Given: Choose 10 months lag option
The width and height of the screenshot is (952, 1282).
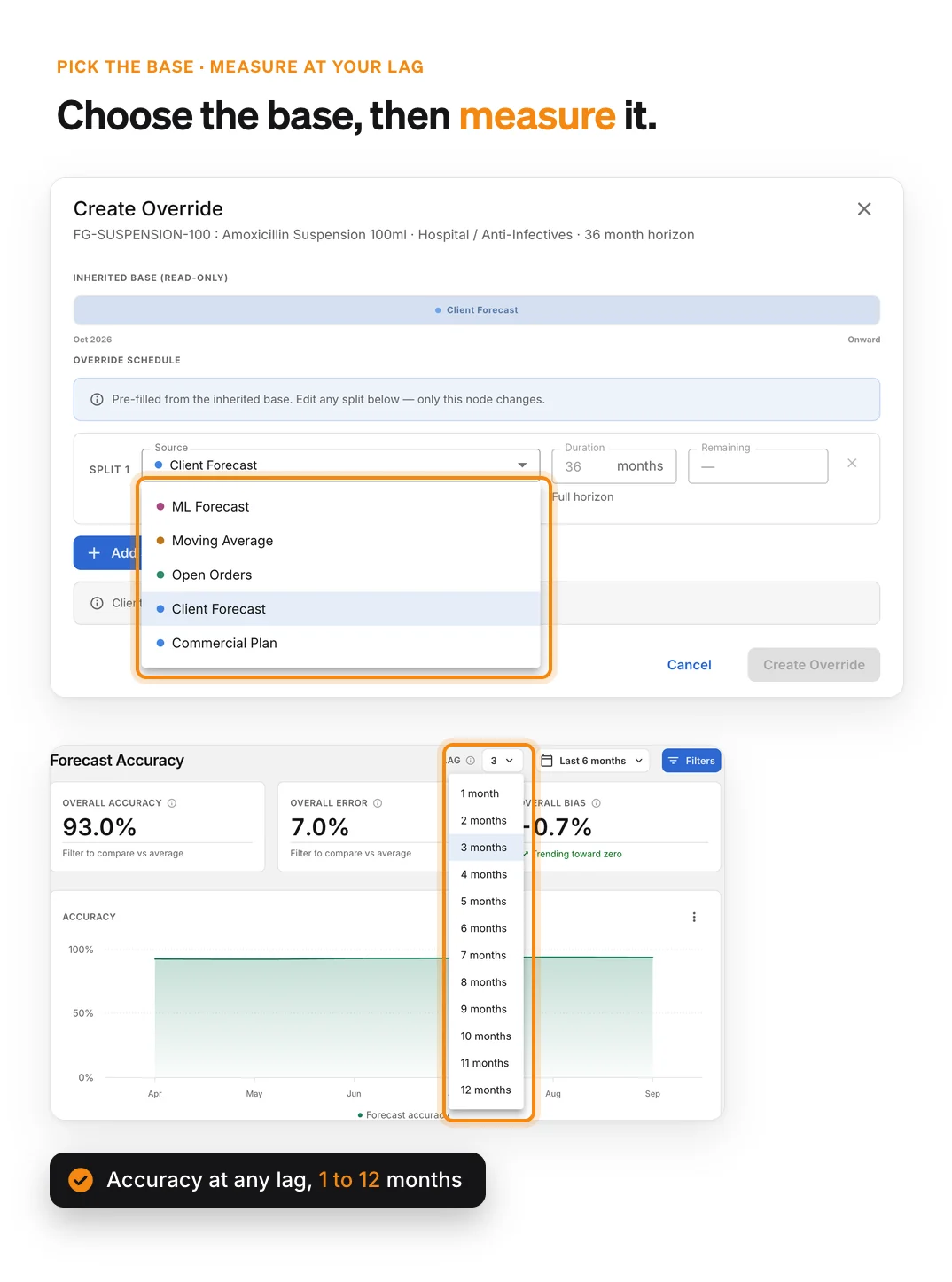Looking at the screenshot, I should [486, 1036].
